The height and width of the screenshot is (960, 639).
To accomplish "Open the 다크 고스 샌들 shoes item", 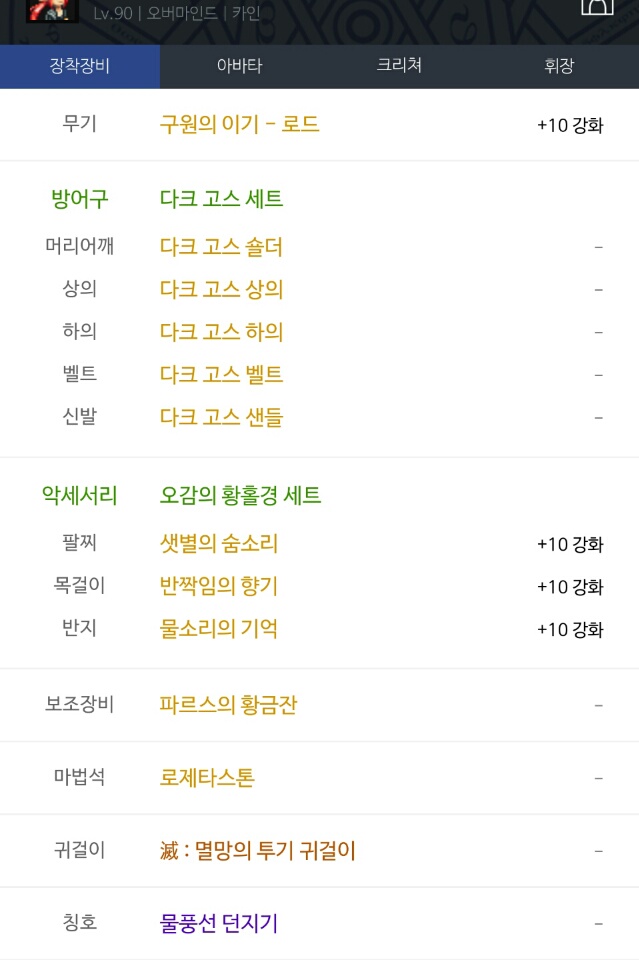I will pos(221,417).
